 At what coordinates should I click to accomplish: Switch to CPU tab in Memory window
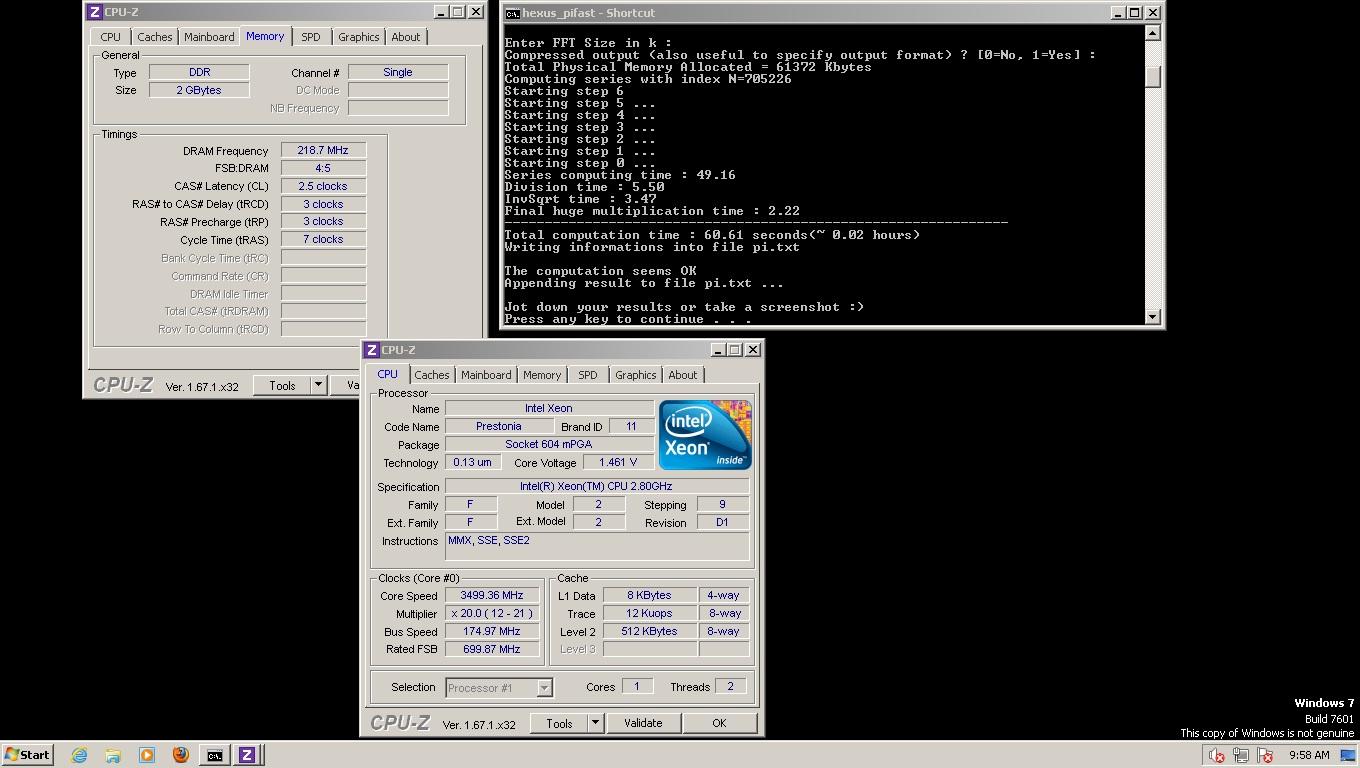pos(110,37)
